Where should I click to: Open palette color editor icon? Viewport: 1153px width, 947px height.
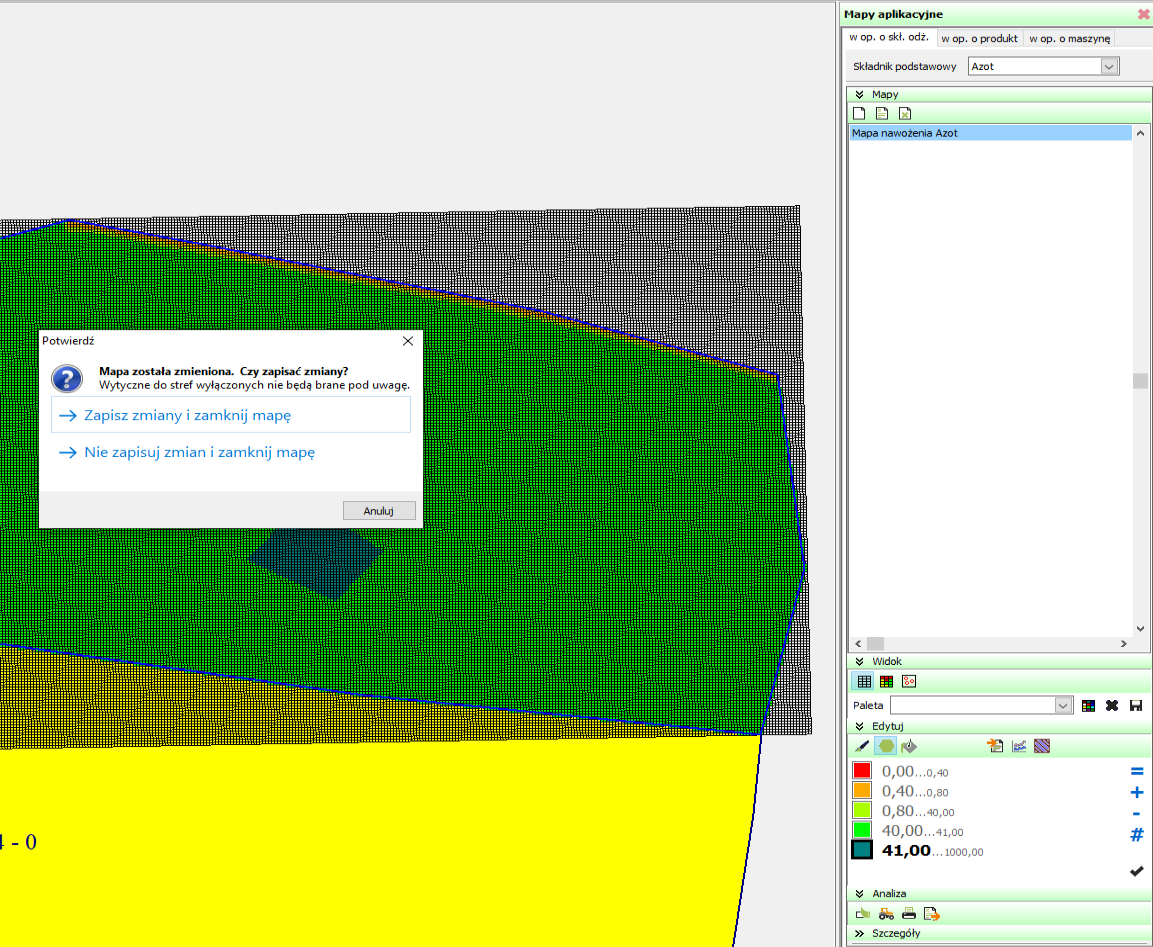[1088, 706]
